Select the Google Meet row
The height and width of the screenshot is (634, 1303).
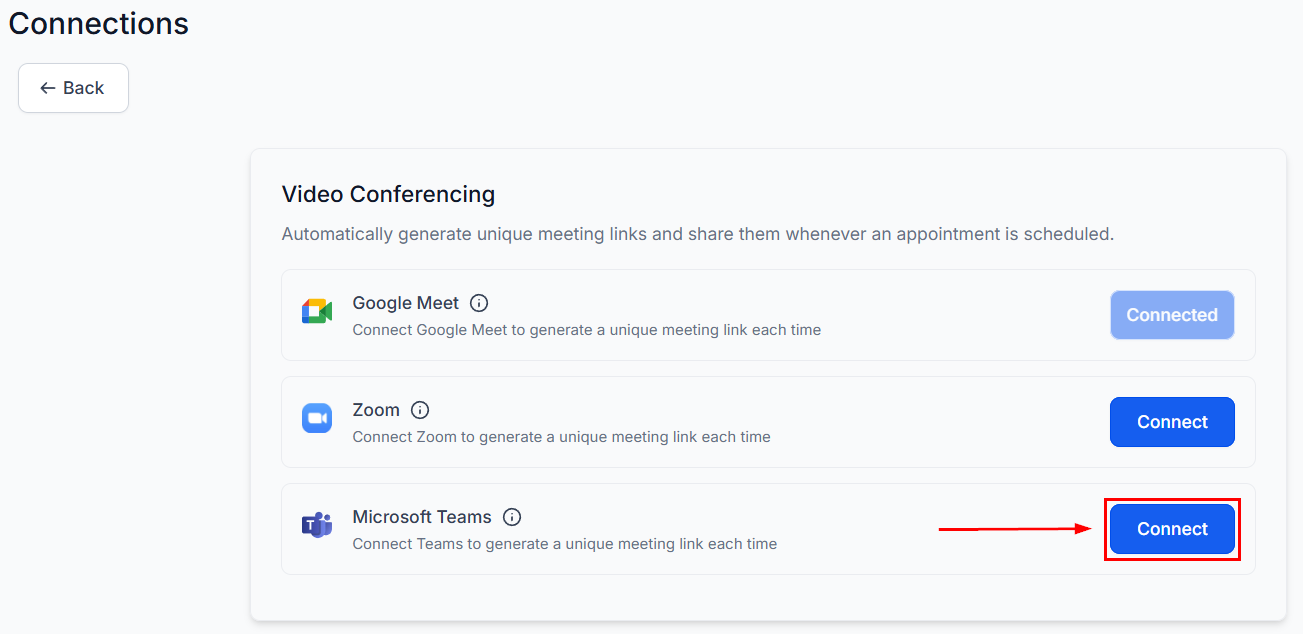(x=768, y=315)
